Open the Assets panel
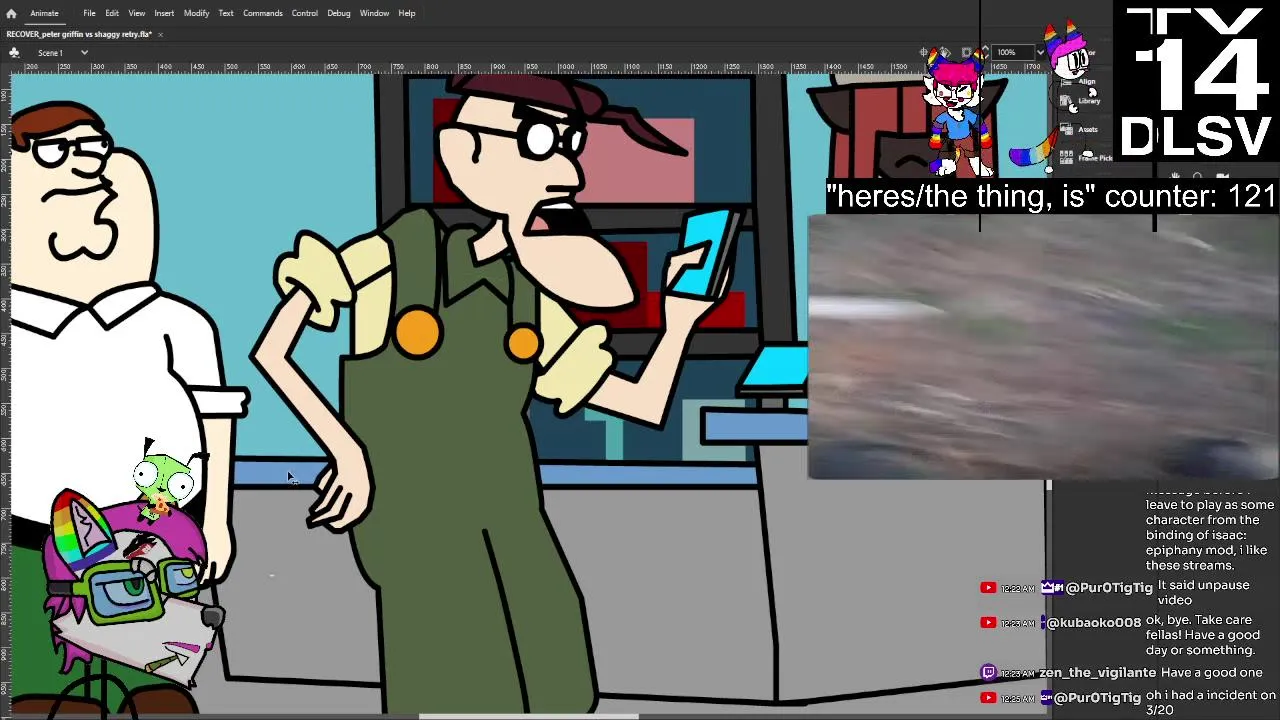This screenshot has height=720, width=1280. click(x=1087, y=129)
